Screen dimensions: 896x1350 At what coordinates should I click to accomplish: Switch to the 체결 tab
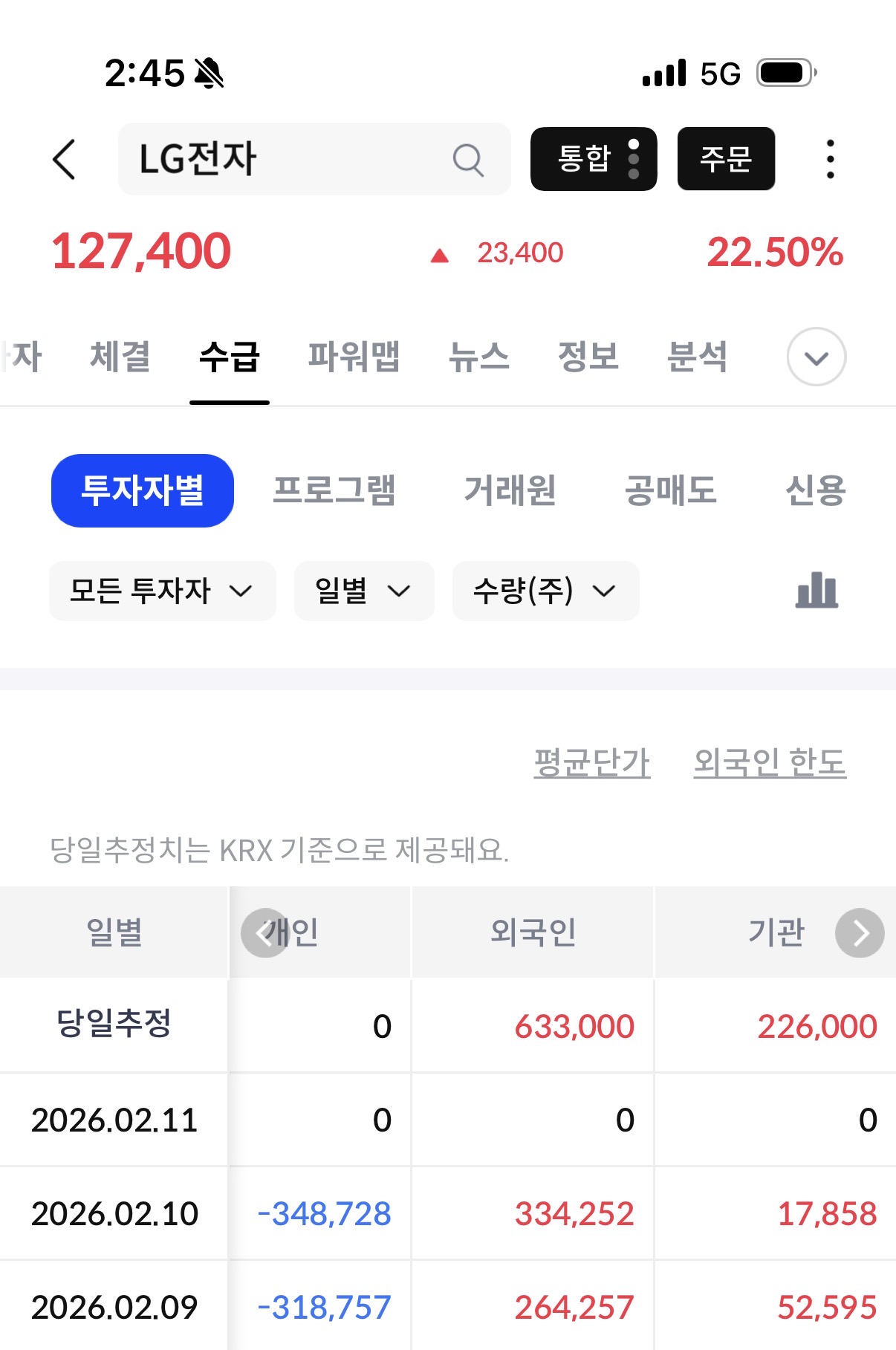pyautogui.click(x=120, y=357)
